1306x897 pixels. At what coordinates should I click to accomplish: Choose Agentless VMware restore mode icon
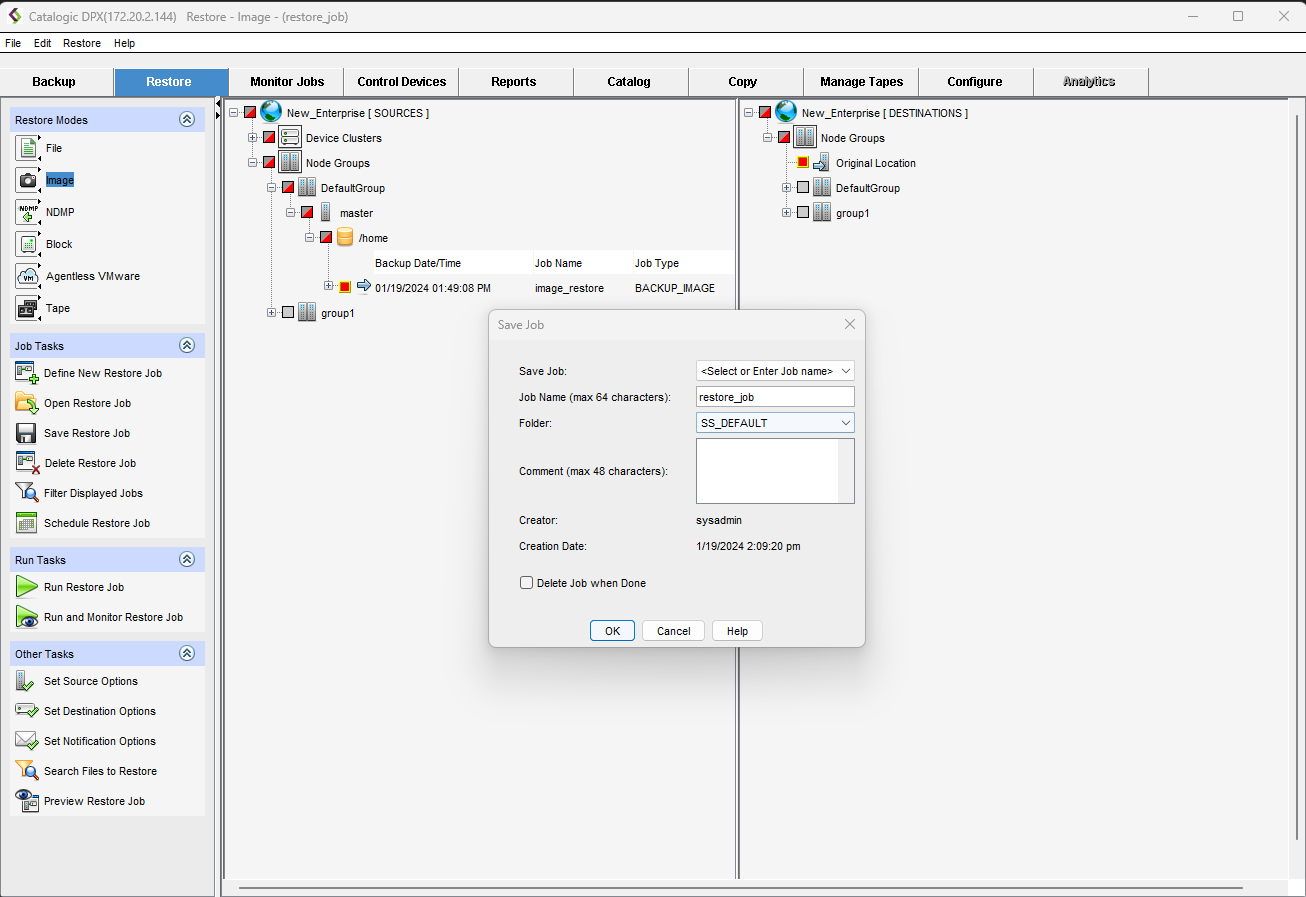(27, 276)
